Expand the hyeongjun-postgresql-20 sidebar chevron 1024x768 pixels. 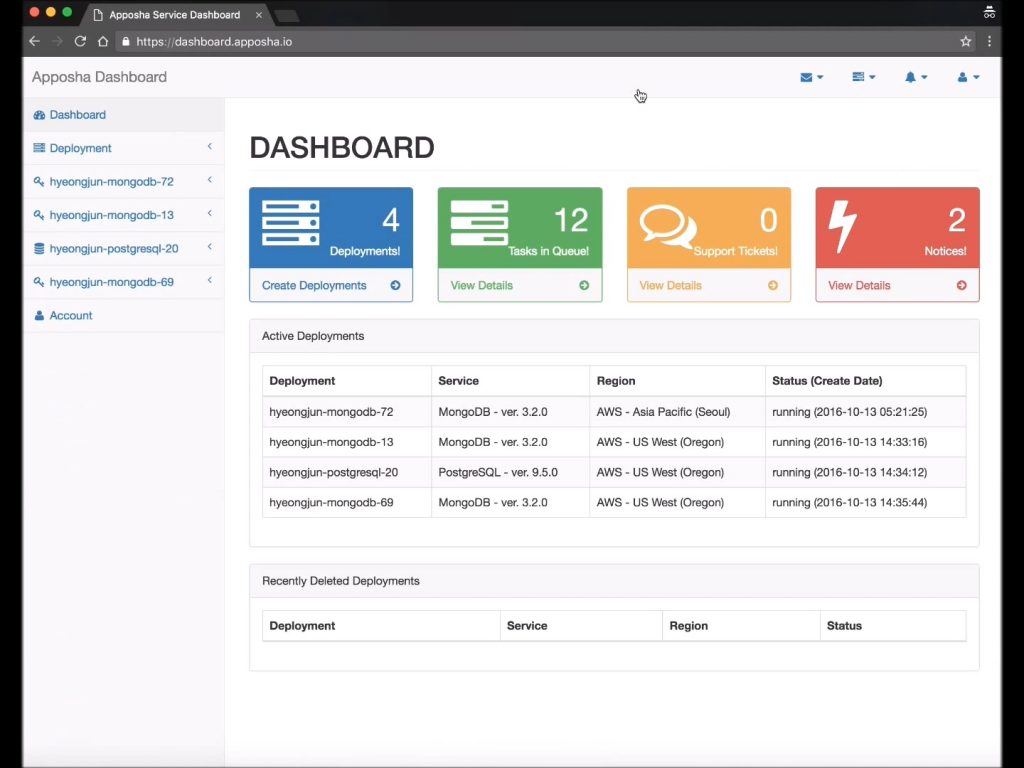[210, 247]
